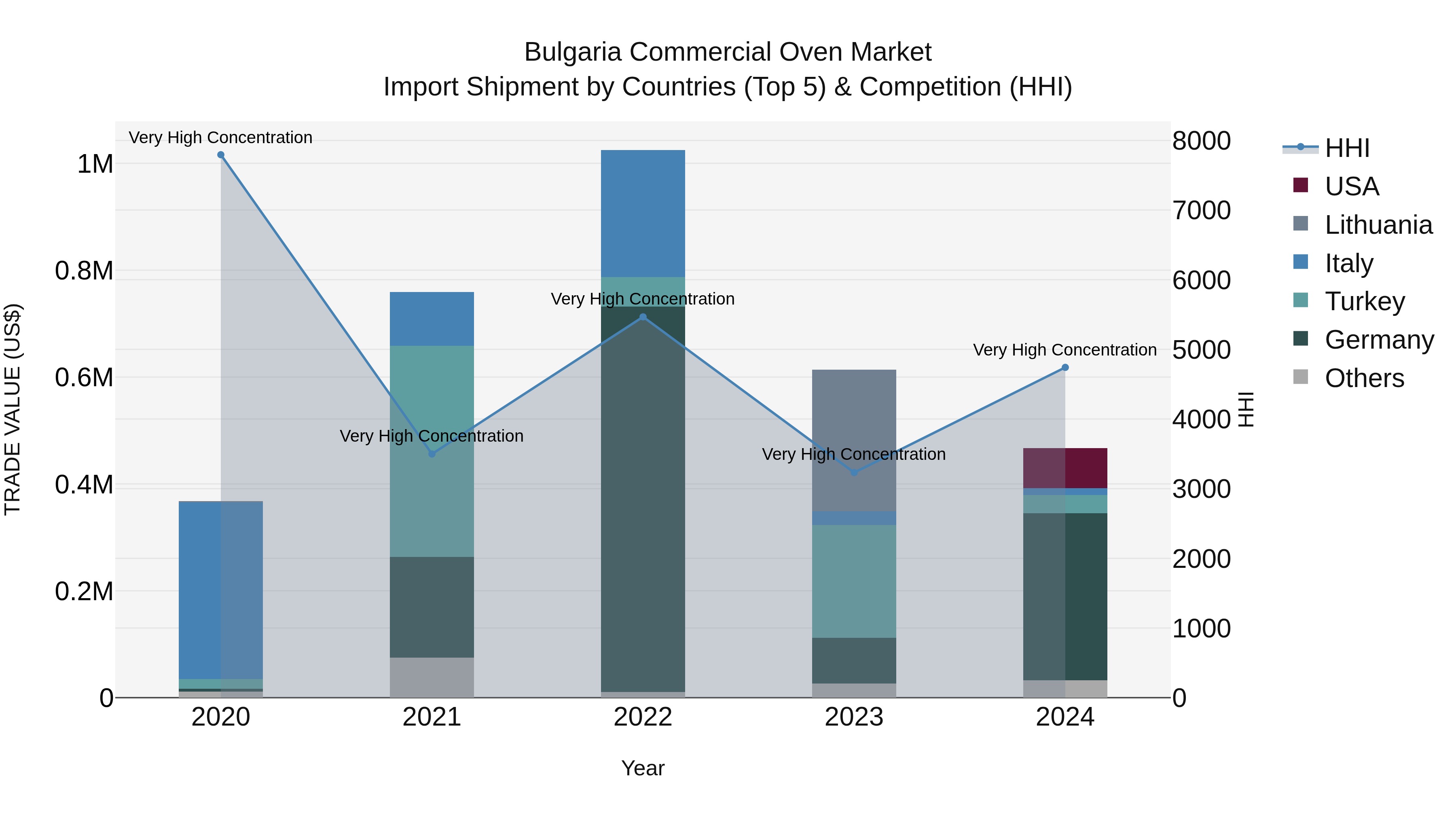Click the Germany bar segment for 2021
The height and width of the screenshot is (819, 1456).
click(432, 607)
